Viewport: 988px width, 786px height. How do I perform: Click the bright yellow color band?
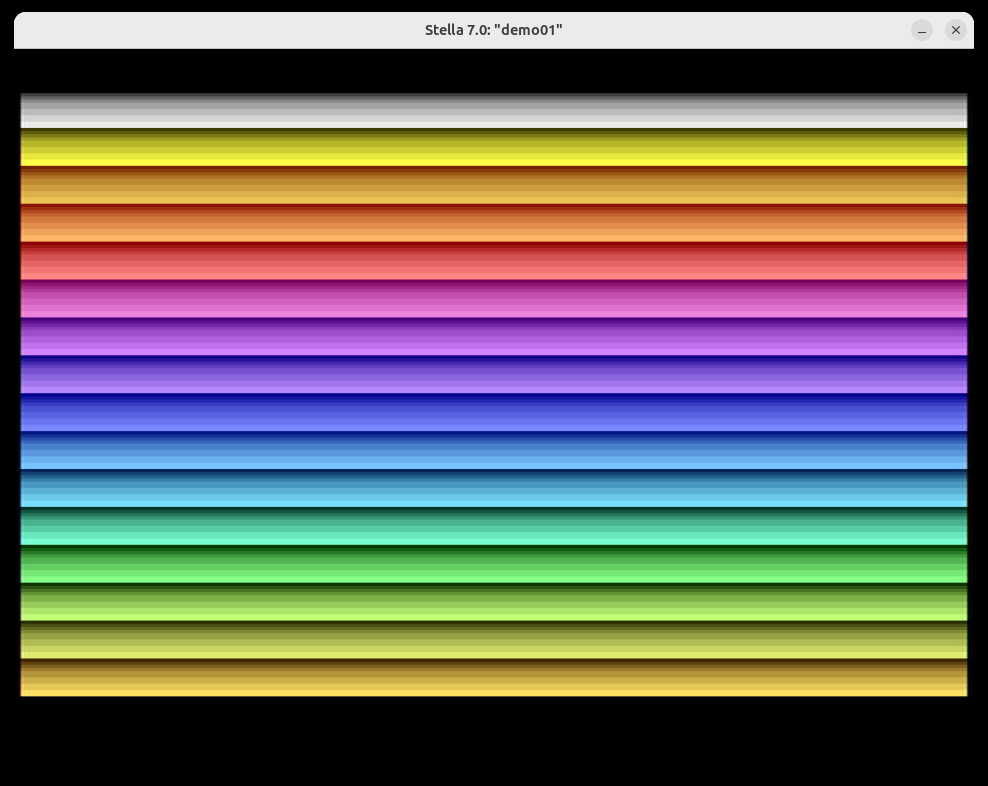(x=493, y=147)
